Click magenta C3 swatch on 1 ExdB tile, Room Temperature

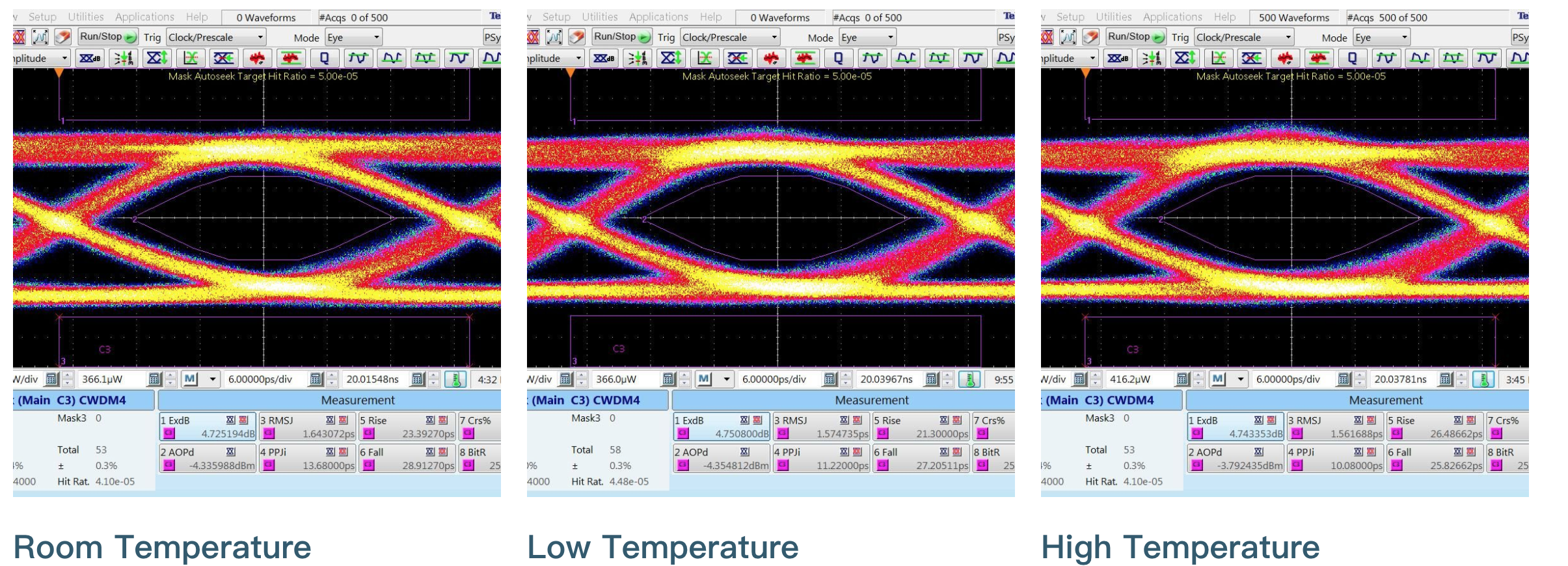pyautogui.click(x=169, y=433)
